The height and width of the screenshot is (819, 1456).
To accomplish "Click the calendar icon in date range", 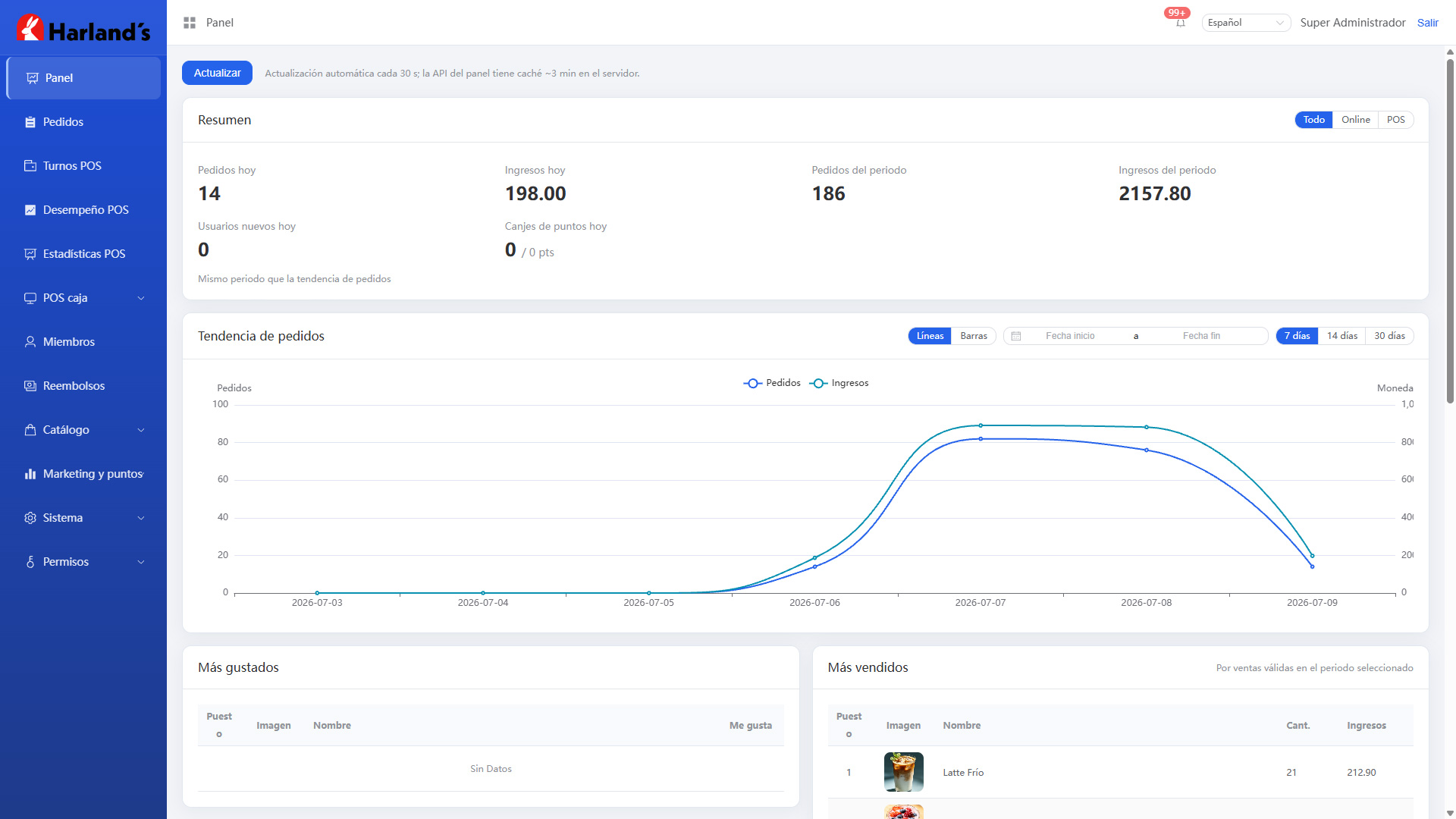I will pos(1016,336).
